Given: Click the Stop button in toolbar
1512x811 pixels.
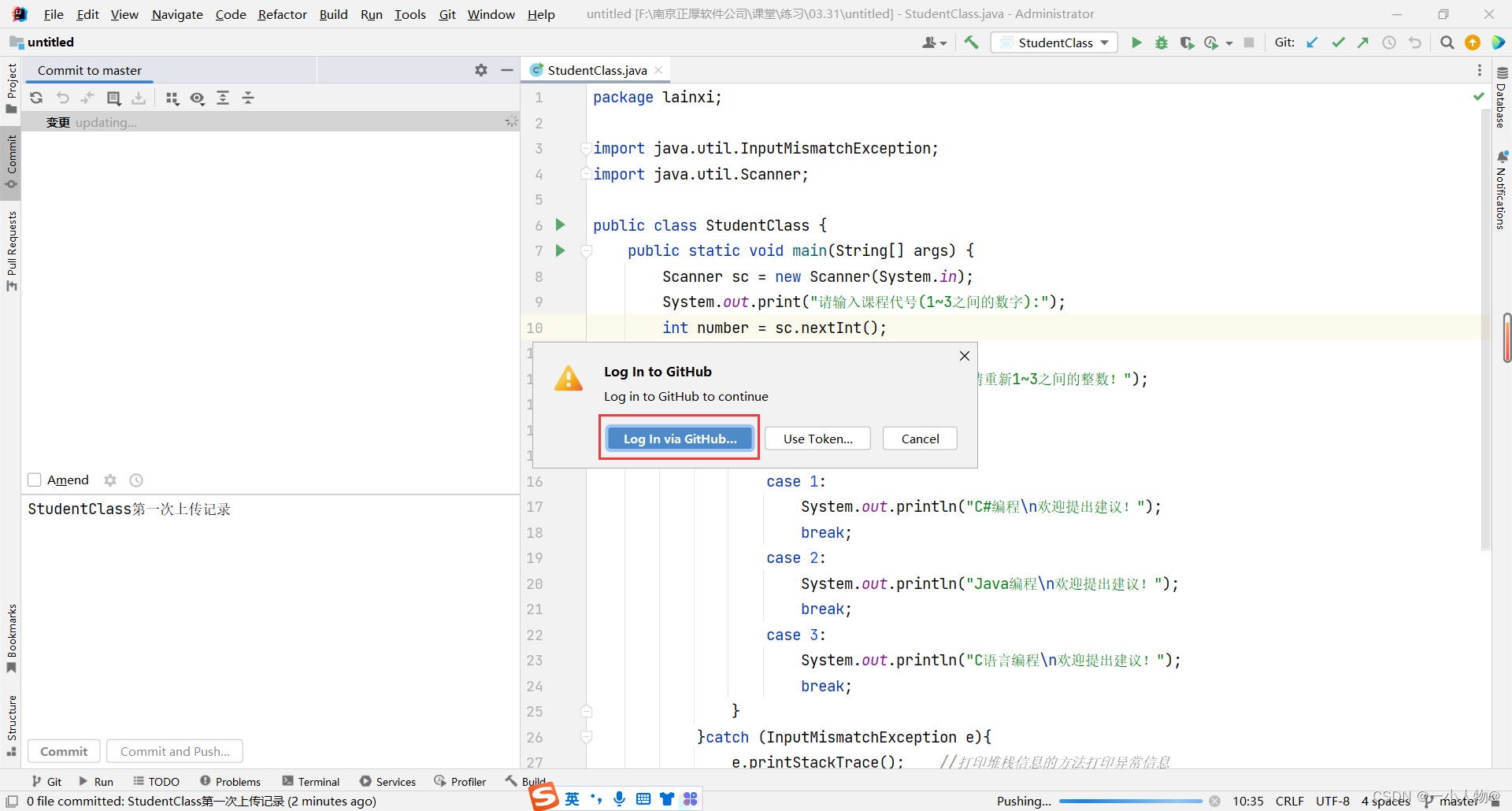Looking at the screenshot, I should click(x=1249, y=43).
